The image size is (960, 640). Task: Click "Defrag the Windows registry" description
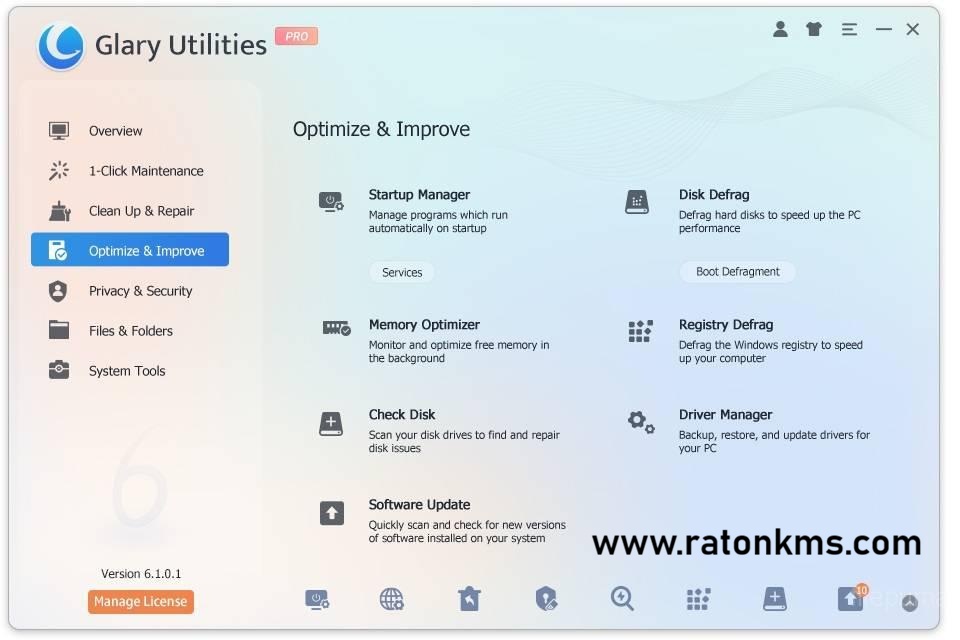click(x=770, y=352)
